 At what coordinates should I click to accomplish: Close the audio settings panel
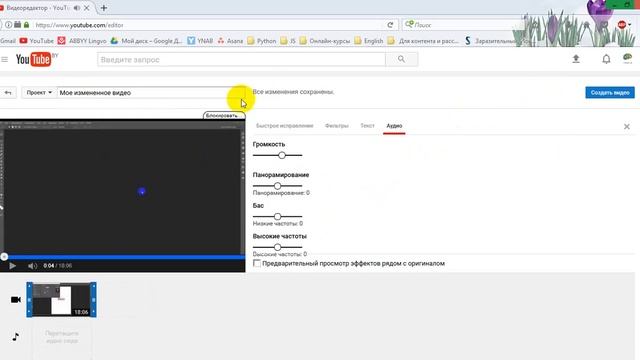point(627,127)
